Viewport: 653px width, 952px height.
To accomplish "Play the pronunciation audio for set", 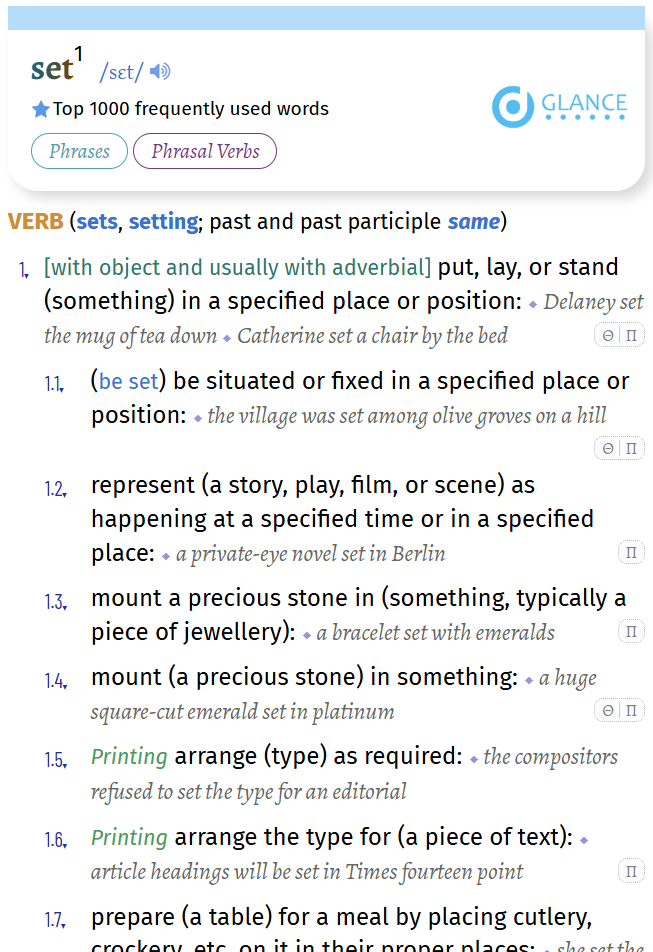I will pyautogui.click(x=161, y=71).
